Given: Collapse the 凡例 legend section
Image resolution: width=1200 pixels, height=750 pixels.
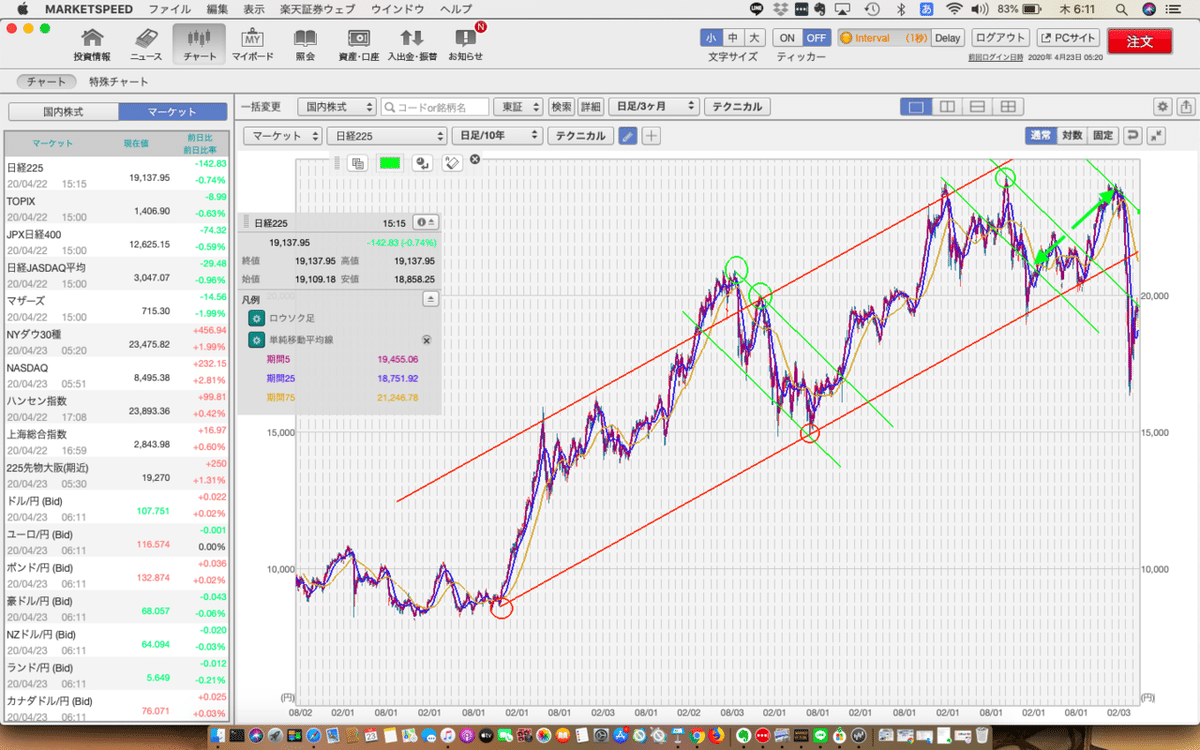Looking at the screenshot, I should (431, 298).
